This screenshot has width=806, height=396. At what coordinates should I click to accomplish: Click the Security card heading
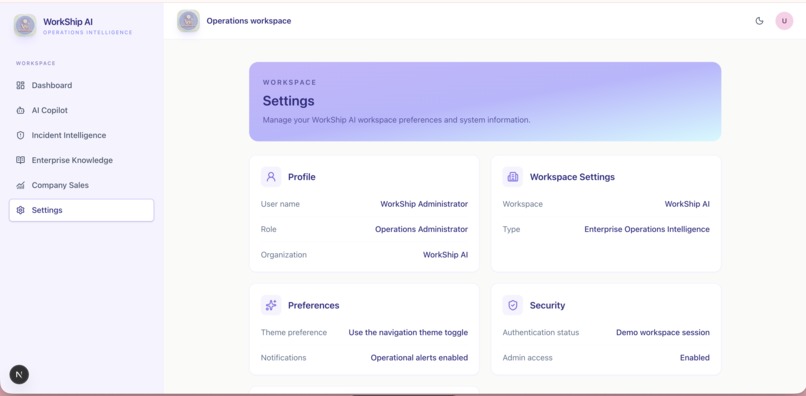pos(547,305)
